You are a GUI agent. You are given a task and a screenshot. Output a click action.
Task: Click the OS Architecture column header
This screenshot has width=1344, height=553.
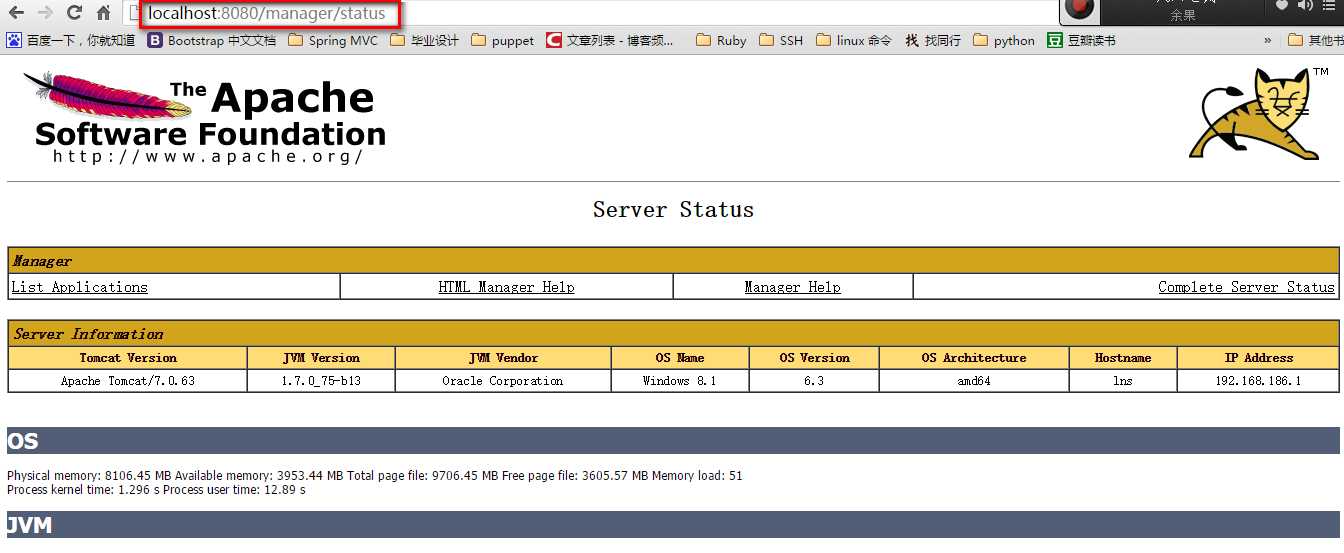coord(974,358)
